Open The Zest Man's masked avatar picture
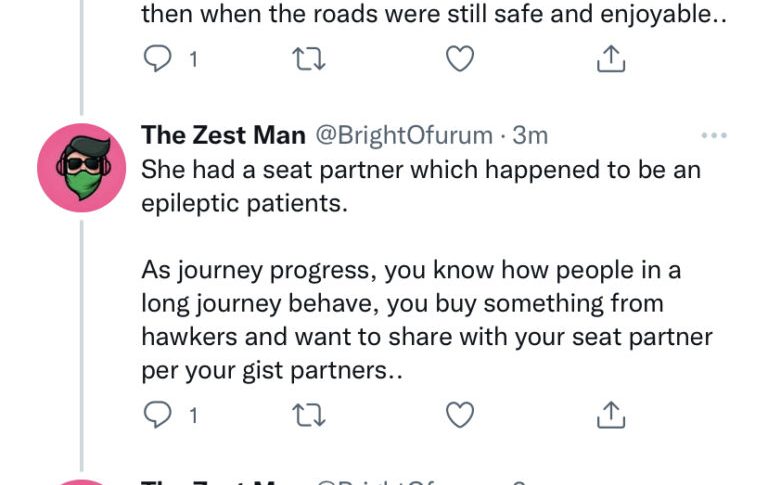768x485 pixels. click(81, 167)
